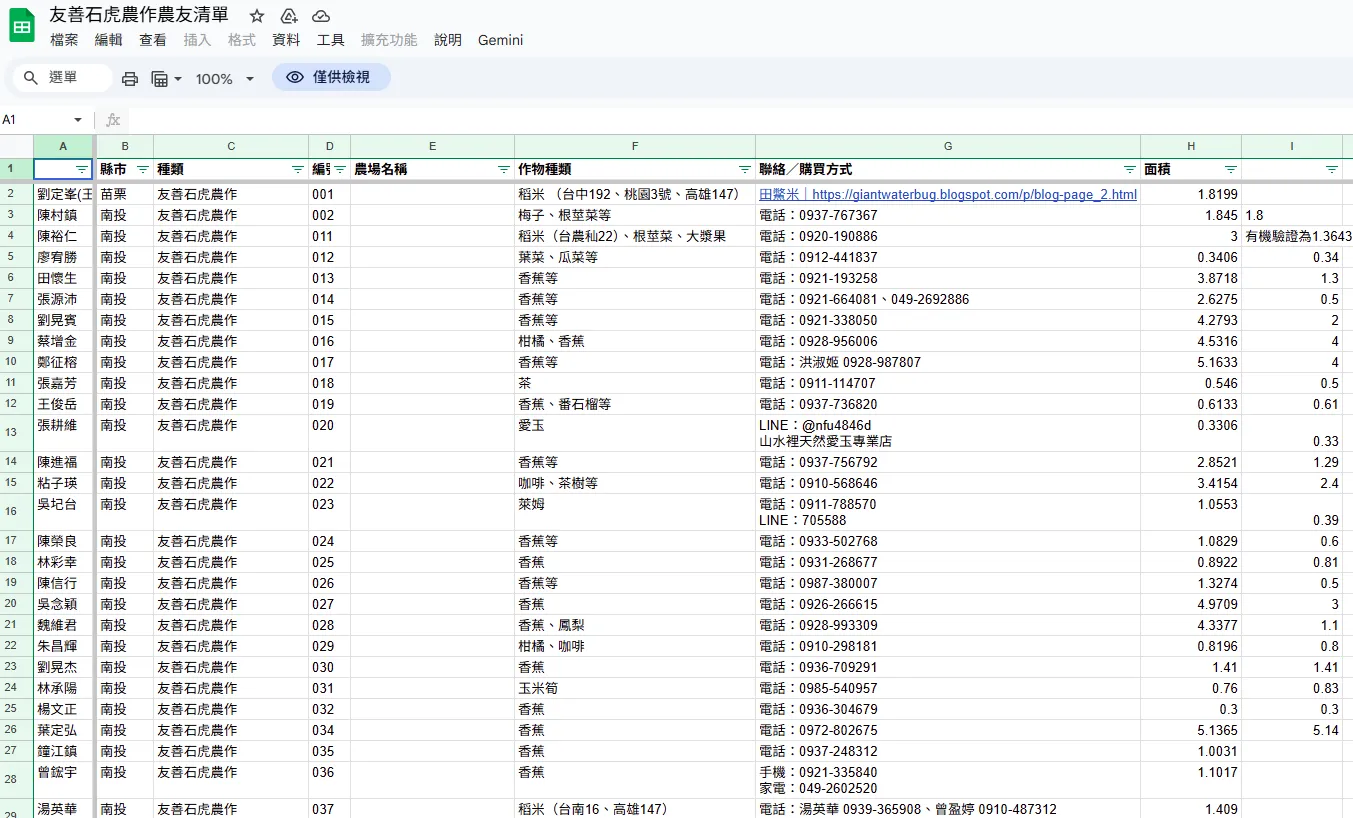Open the 作物種類 column filter
This screenshot has width=1353, height=818.
click(744, 169)
